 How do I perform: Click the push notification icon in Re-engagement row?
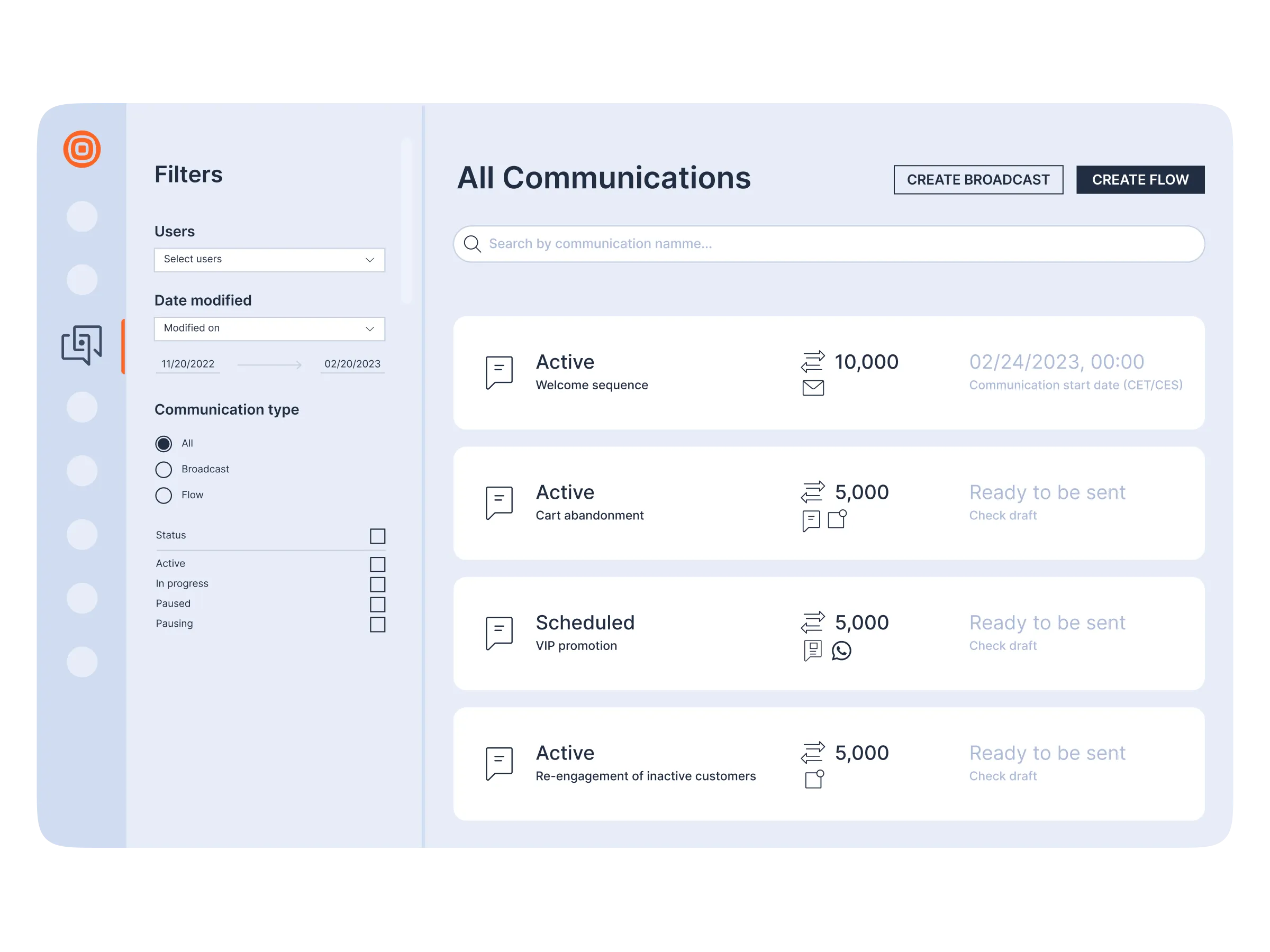814,779
